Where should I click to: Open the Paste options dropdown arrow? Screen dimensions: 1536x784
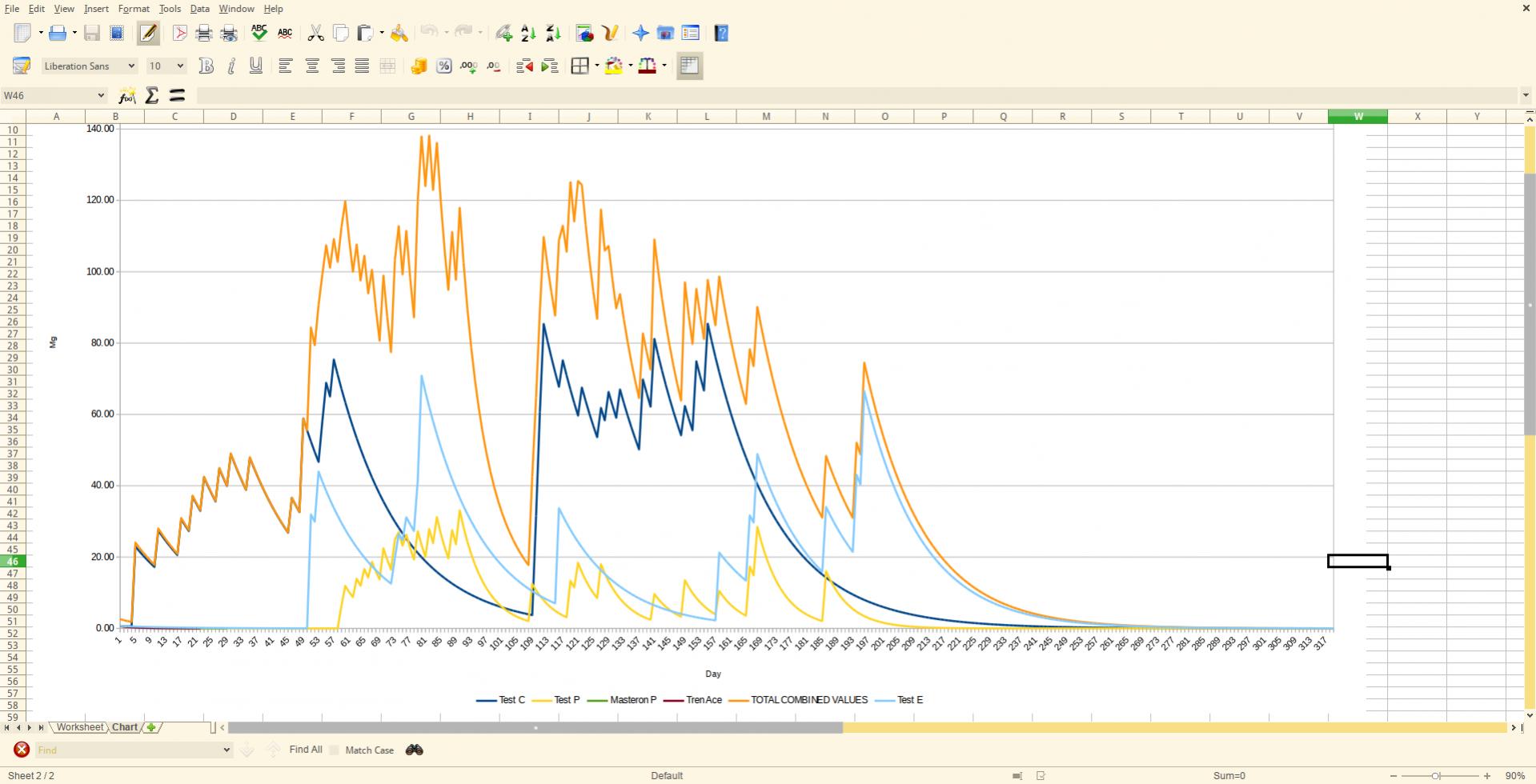point(382,33)
